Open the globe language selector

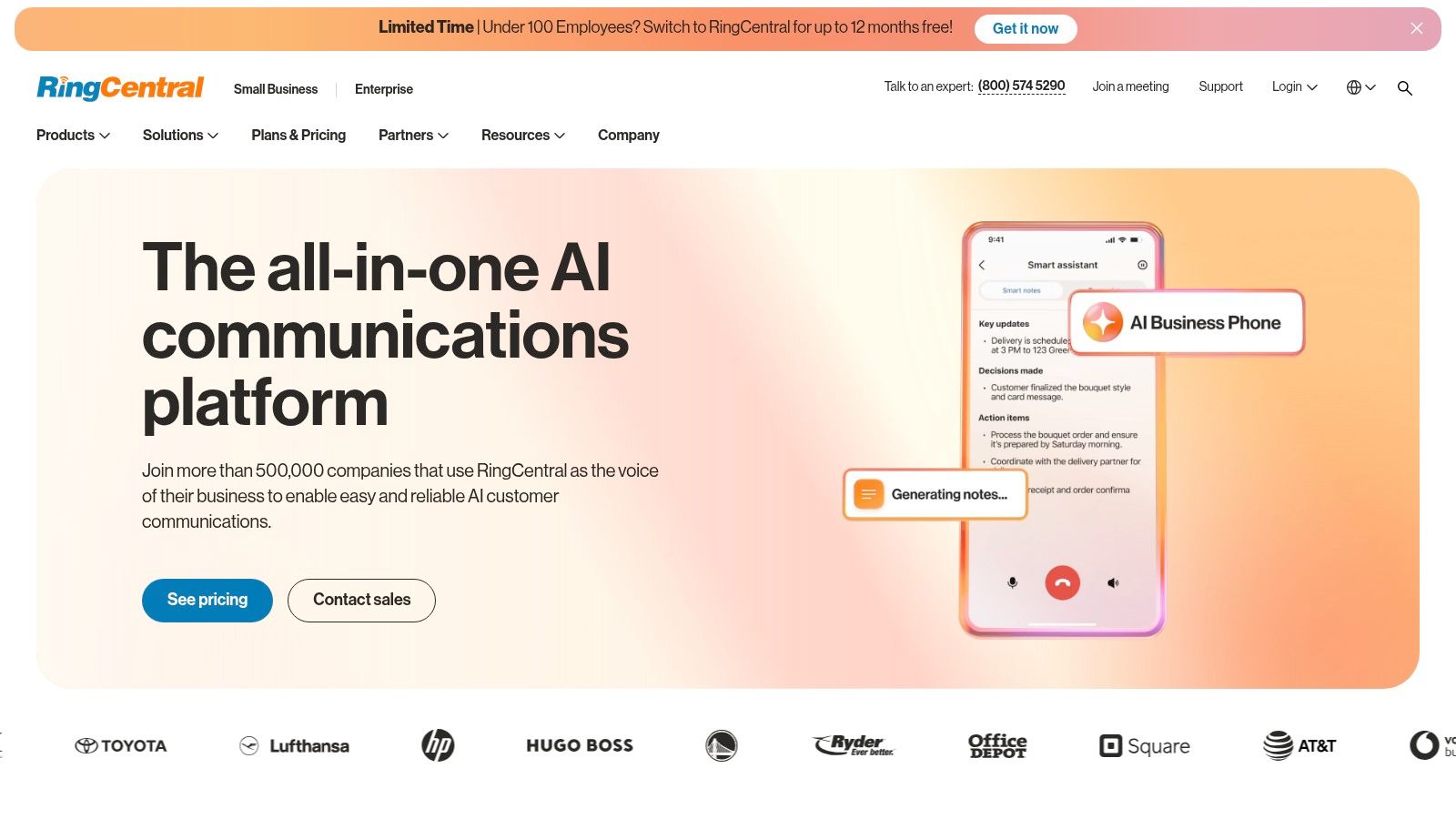click(x=1360, y=87)
